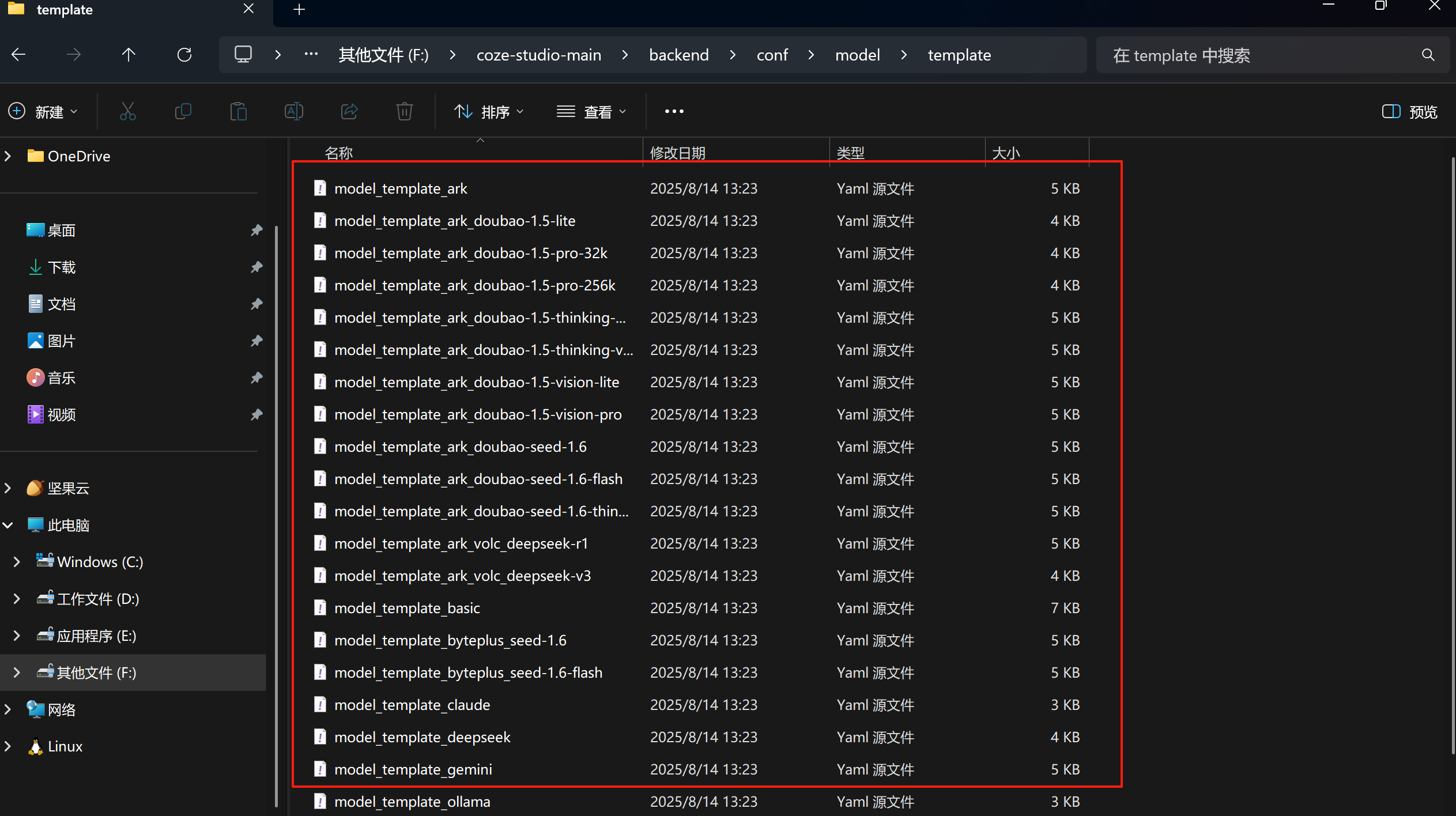1456x816 pixels.
Task: Unpin 桌面 from quick access
Action: click(x=257, y=231)
